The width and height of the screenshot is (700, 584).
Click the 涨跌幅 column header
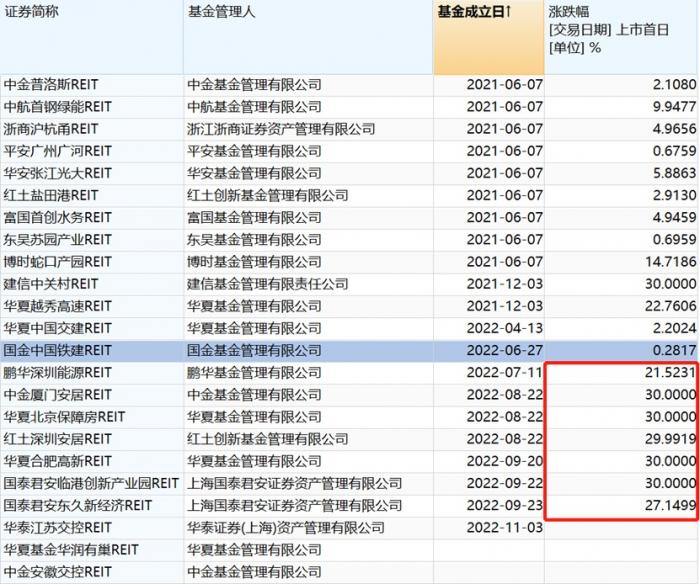(x=622, y=37)
